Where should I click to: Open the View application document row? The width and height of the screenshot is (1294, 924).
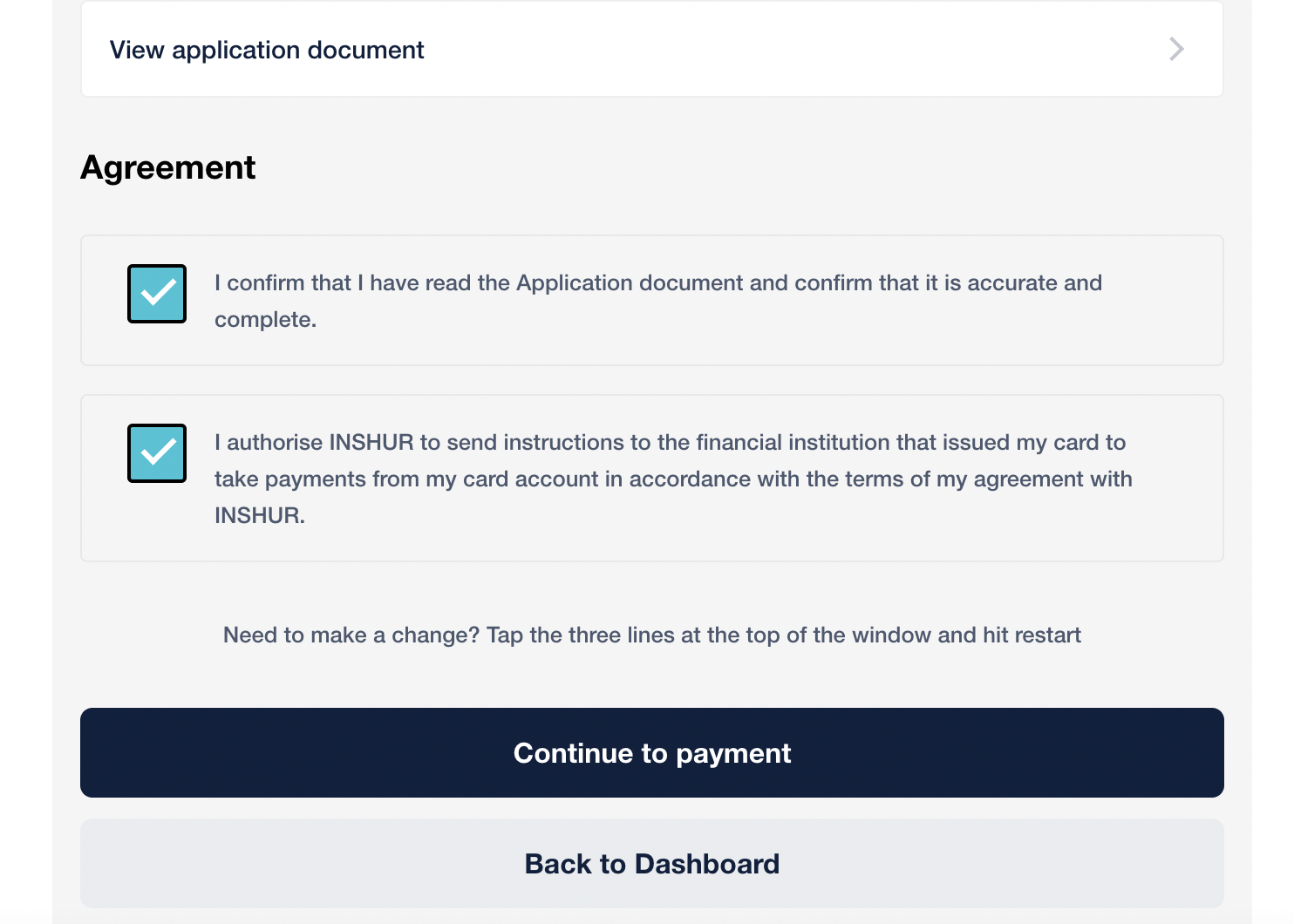652,50
